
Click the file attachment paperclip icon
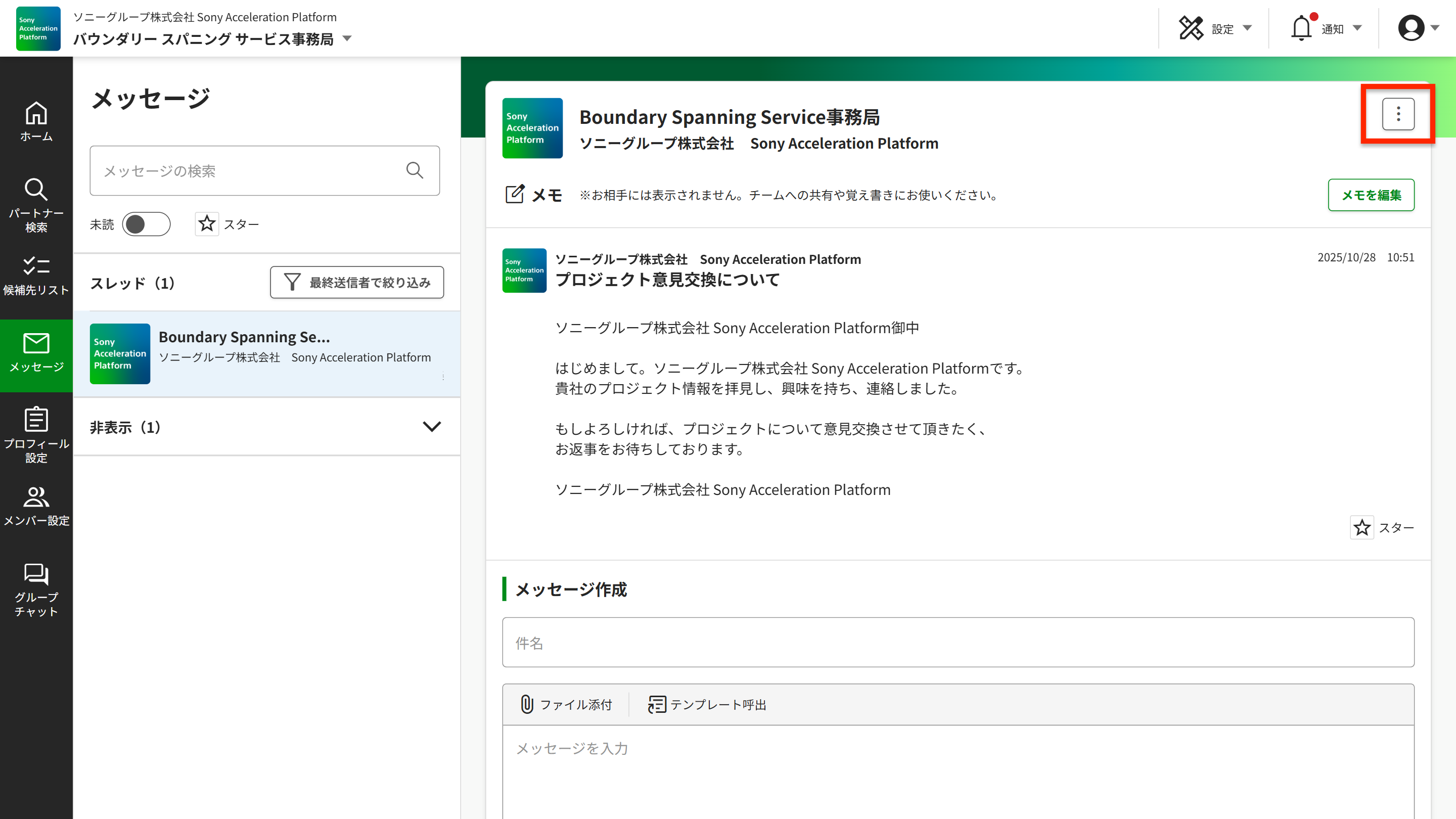[527, 704]
